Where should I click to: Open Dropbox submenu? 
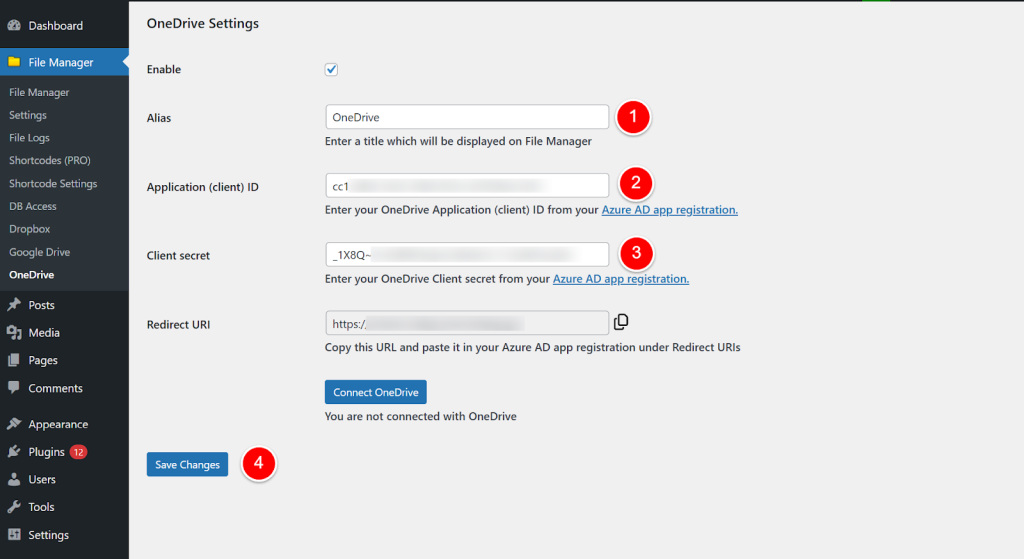(29, 229)
